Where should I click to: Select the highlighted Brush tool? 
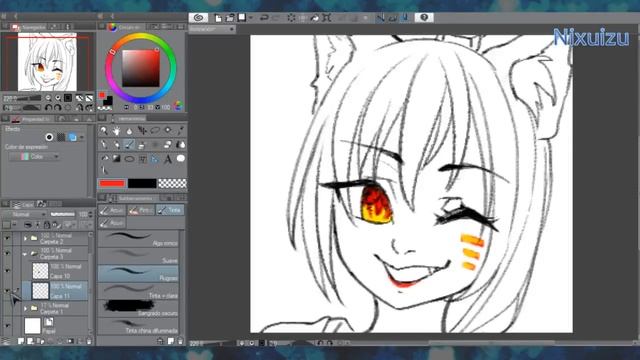[129, 144]
